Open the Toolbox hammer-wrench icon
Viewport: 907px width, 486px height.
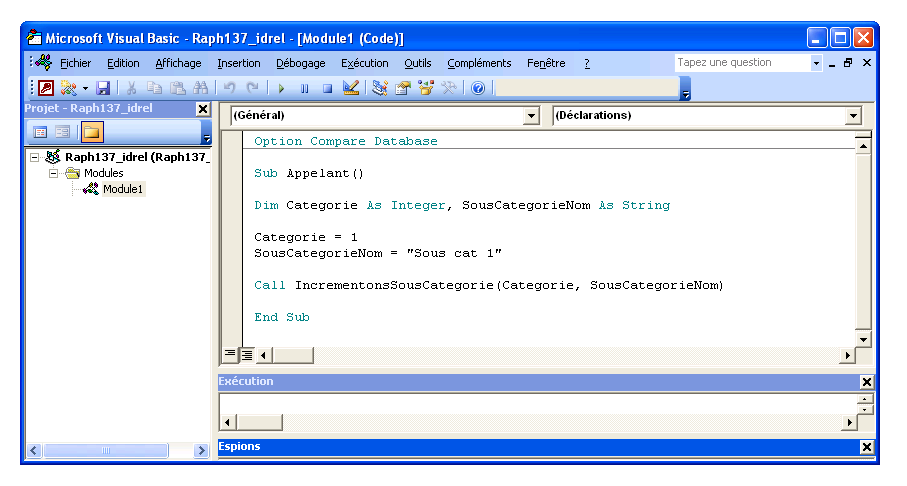[449, 88]
